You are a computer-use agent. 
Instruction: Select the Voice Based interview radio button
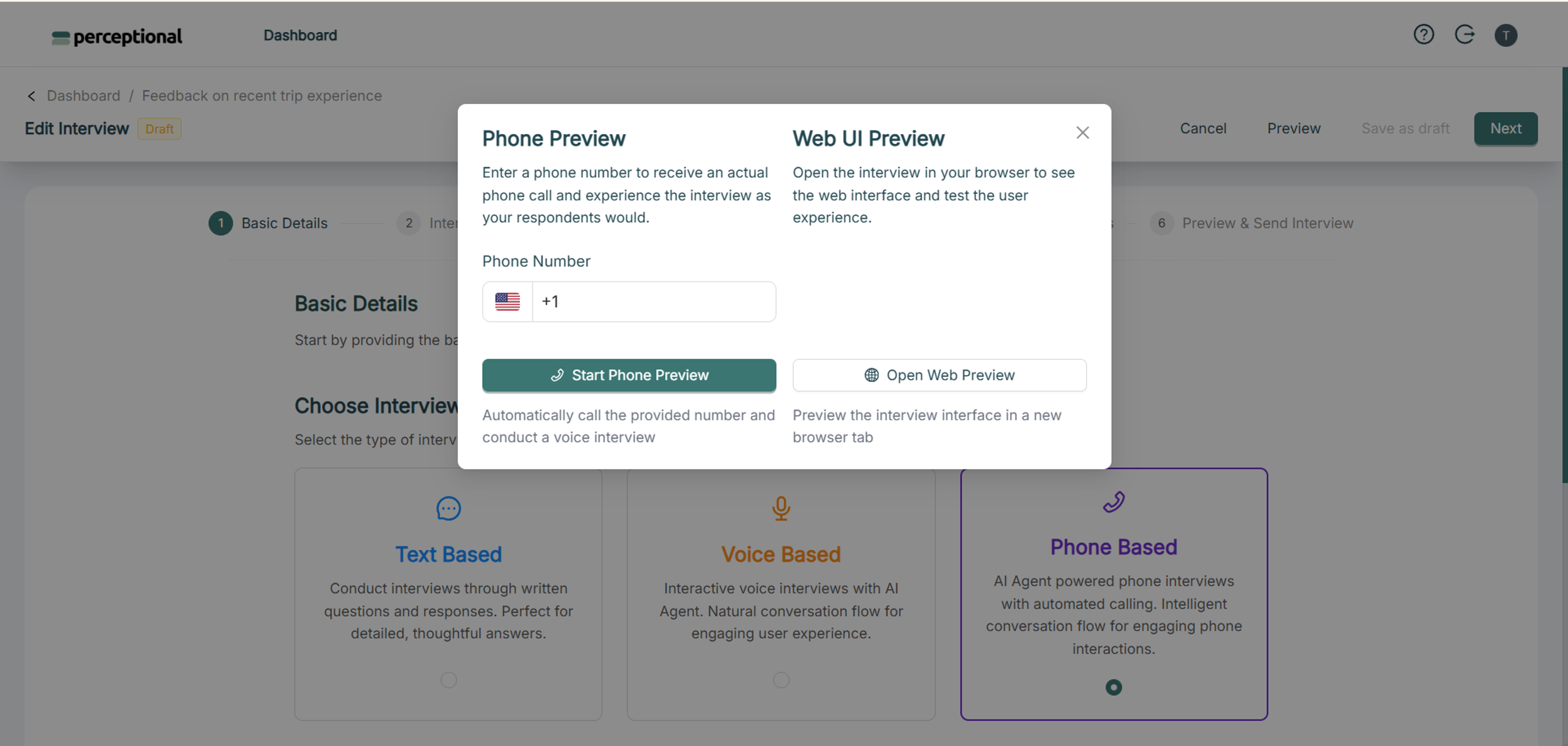click(781, 680)
